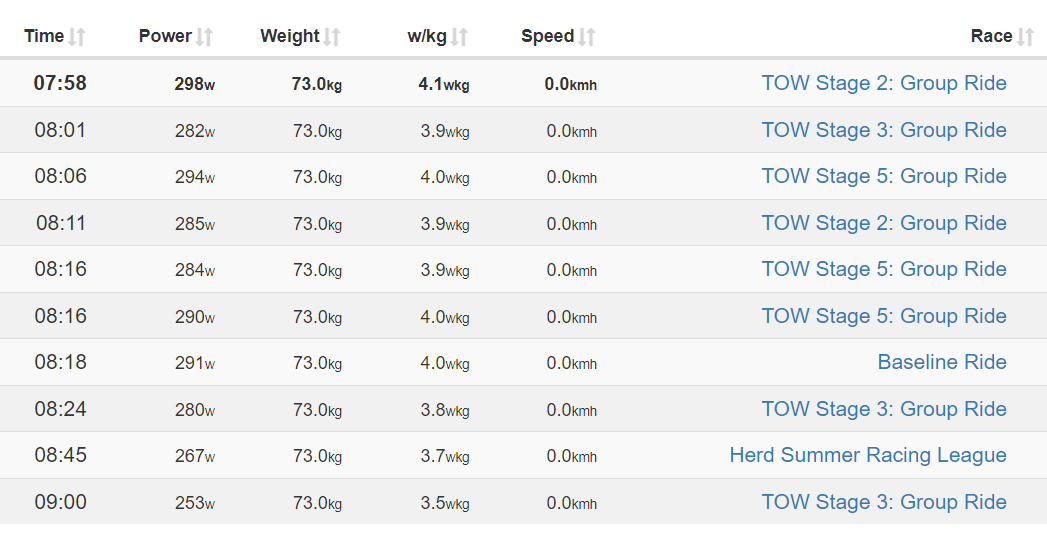The height and width of the screenshot is (542, 1047).
Task: Open TOW Stage 5 link in 284w row
Action: click(x=883, y=269)
